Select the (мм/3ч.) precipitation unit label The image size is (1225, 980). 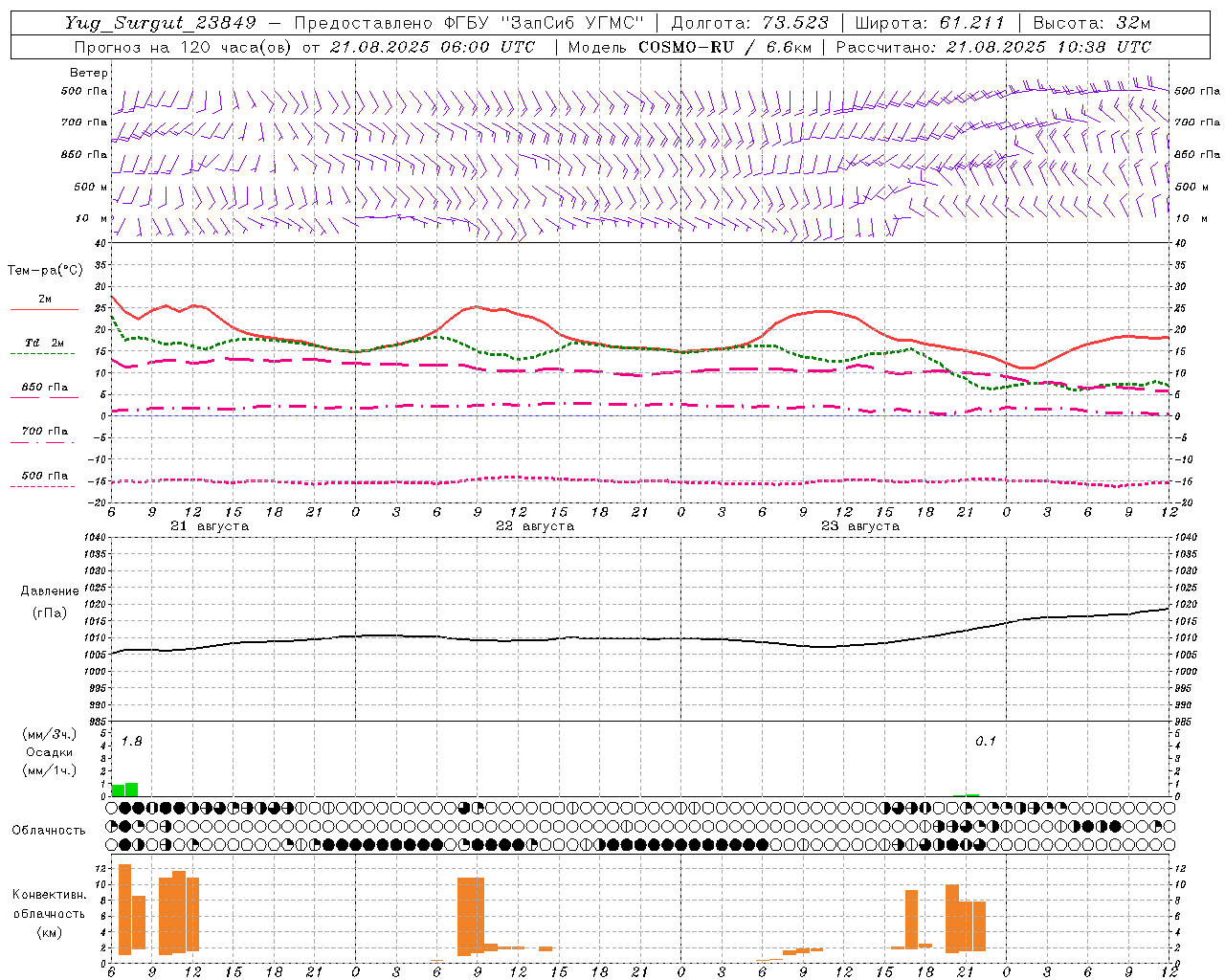[49, 735]
